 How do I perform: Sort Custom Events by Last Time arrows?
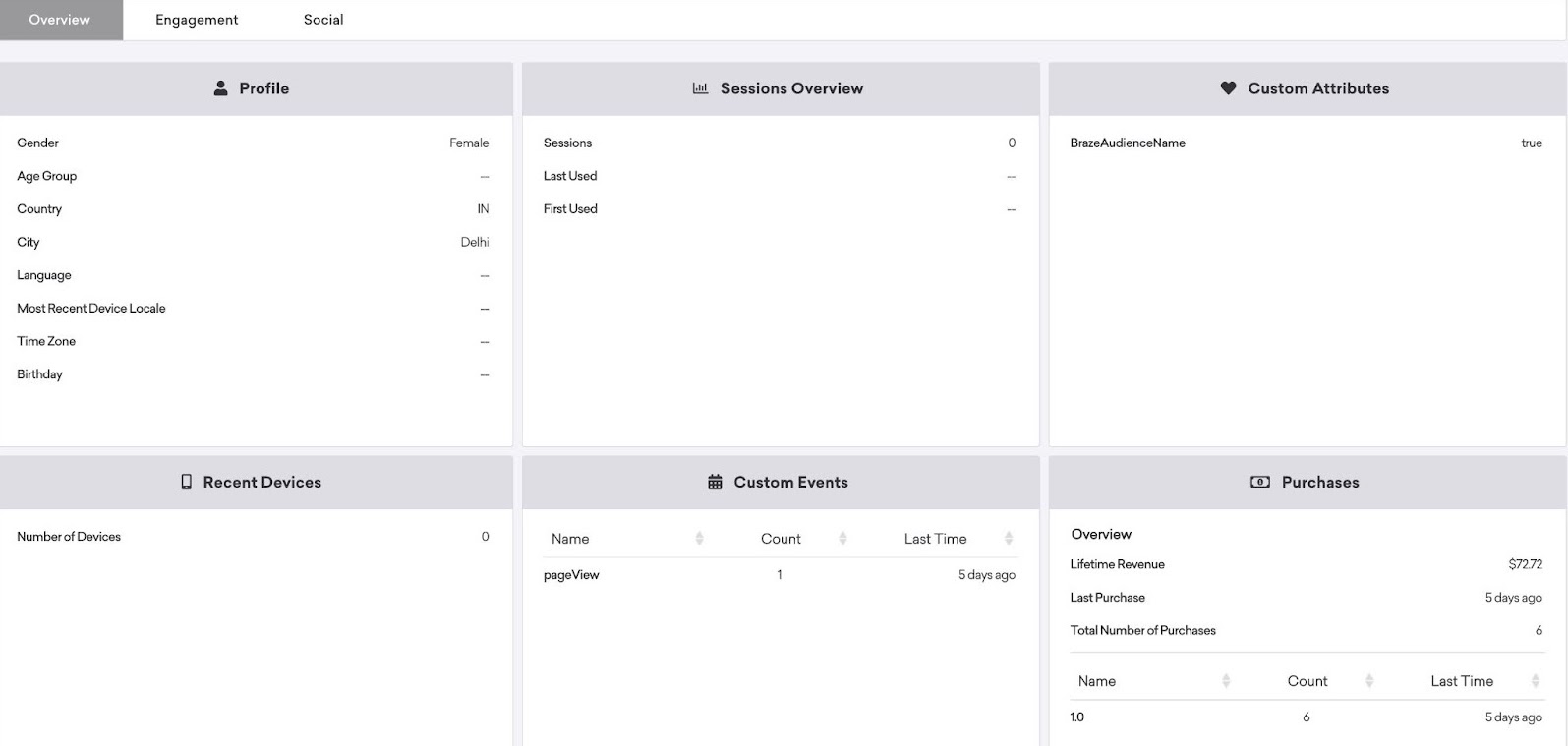click(1008, 538)
